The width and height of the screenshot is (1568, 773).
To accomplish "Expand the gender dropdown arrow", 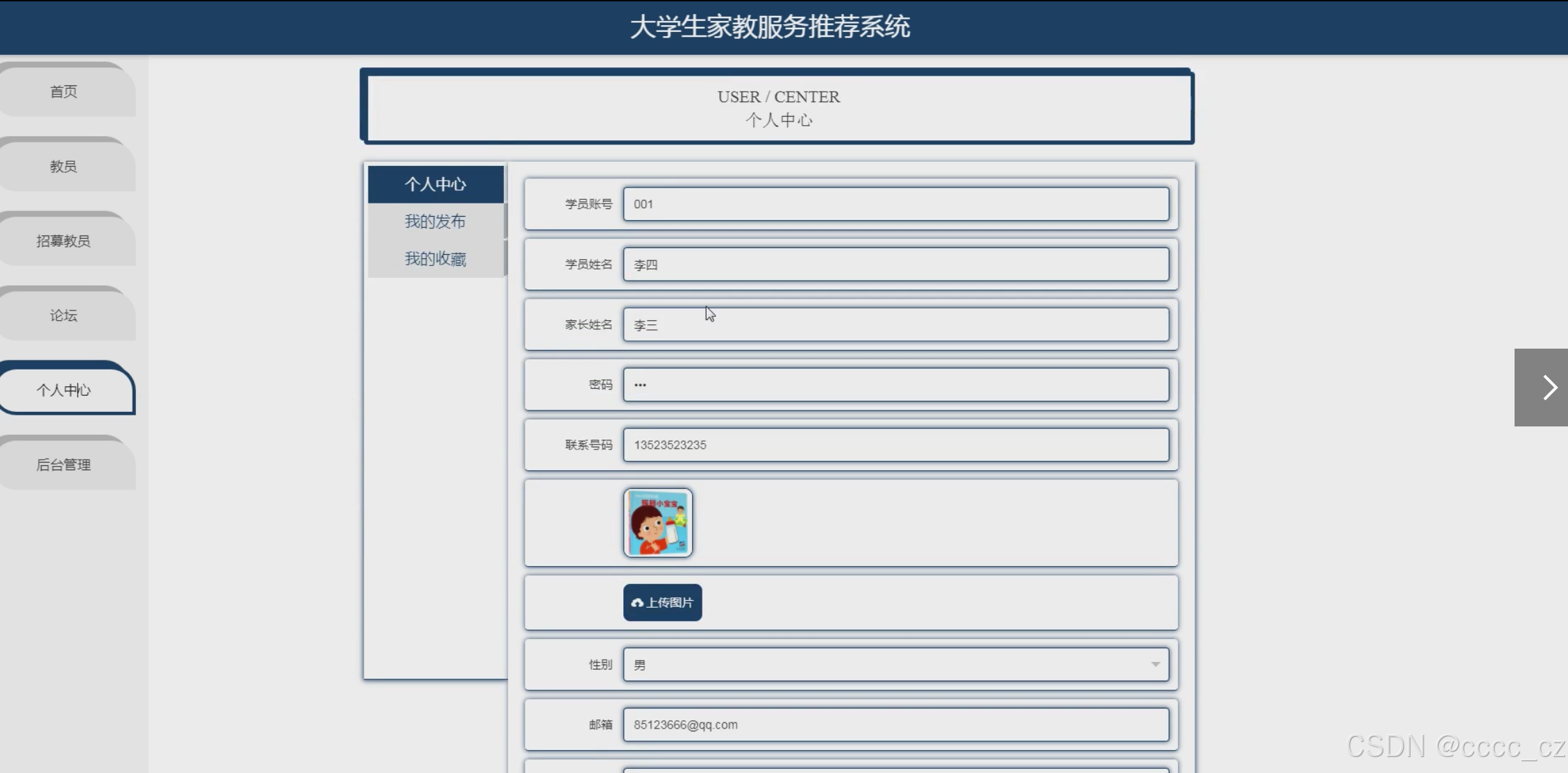I will 1155,665.
